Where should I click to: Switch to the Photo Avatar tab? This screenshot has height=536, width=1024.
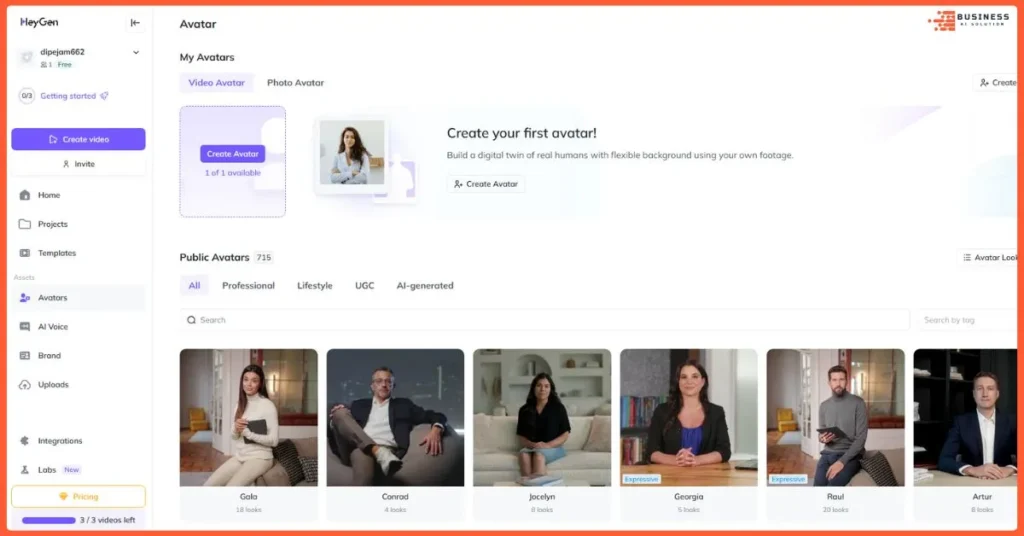click(295, 83)
